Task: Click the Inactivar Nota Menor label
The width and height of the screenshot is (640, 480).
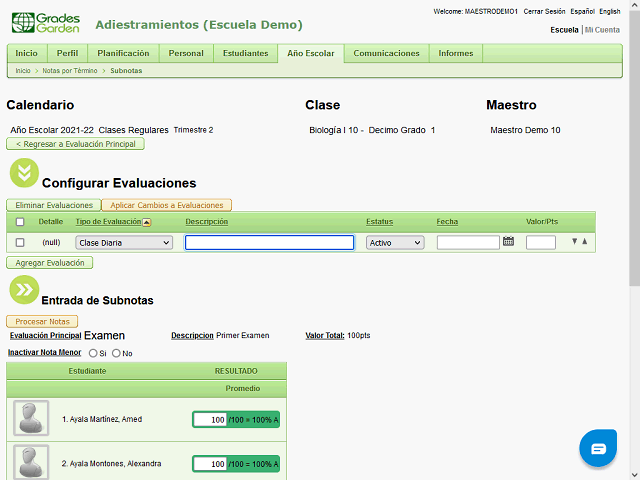Action: [x=44, y=352]
